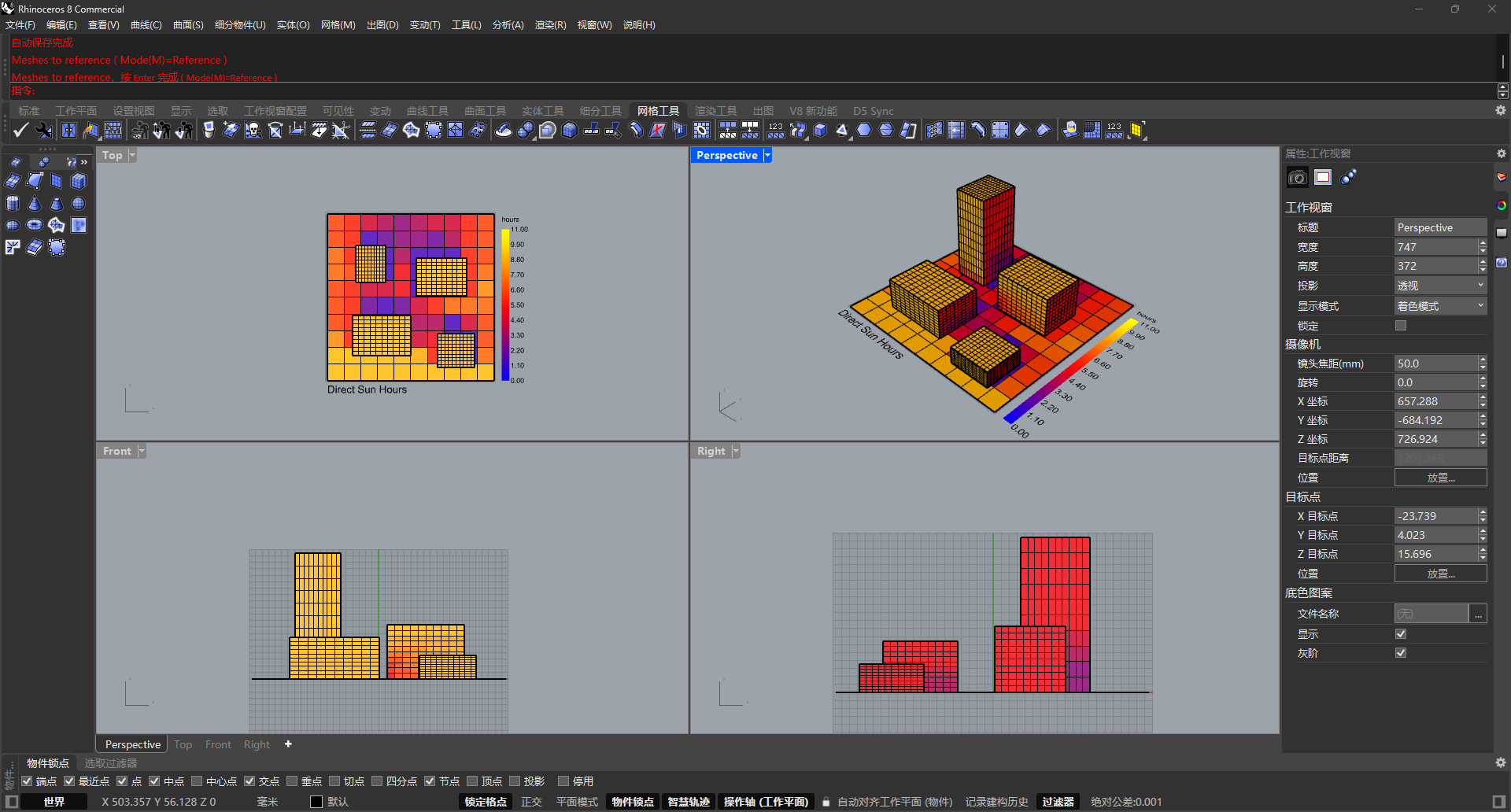Click the skull mesh icon in toolbar
Viewport: 1511px width, 812px height.
[253, 131]
